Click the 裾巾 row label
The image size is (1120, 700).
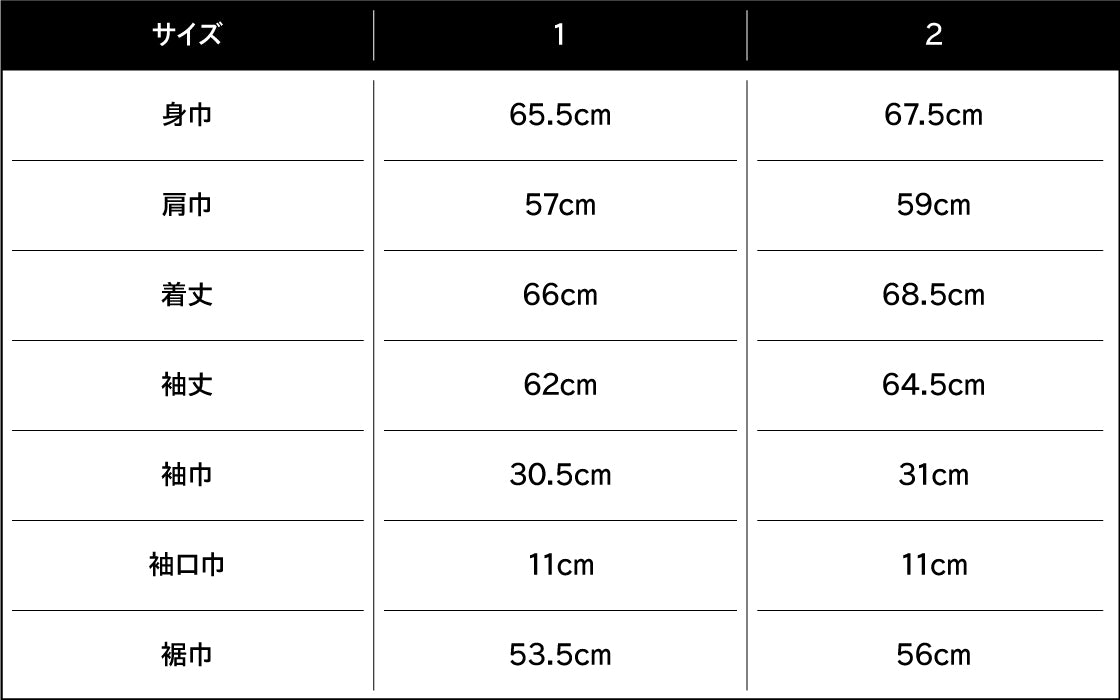tap(187, 655)
